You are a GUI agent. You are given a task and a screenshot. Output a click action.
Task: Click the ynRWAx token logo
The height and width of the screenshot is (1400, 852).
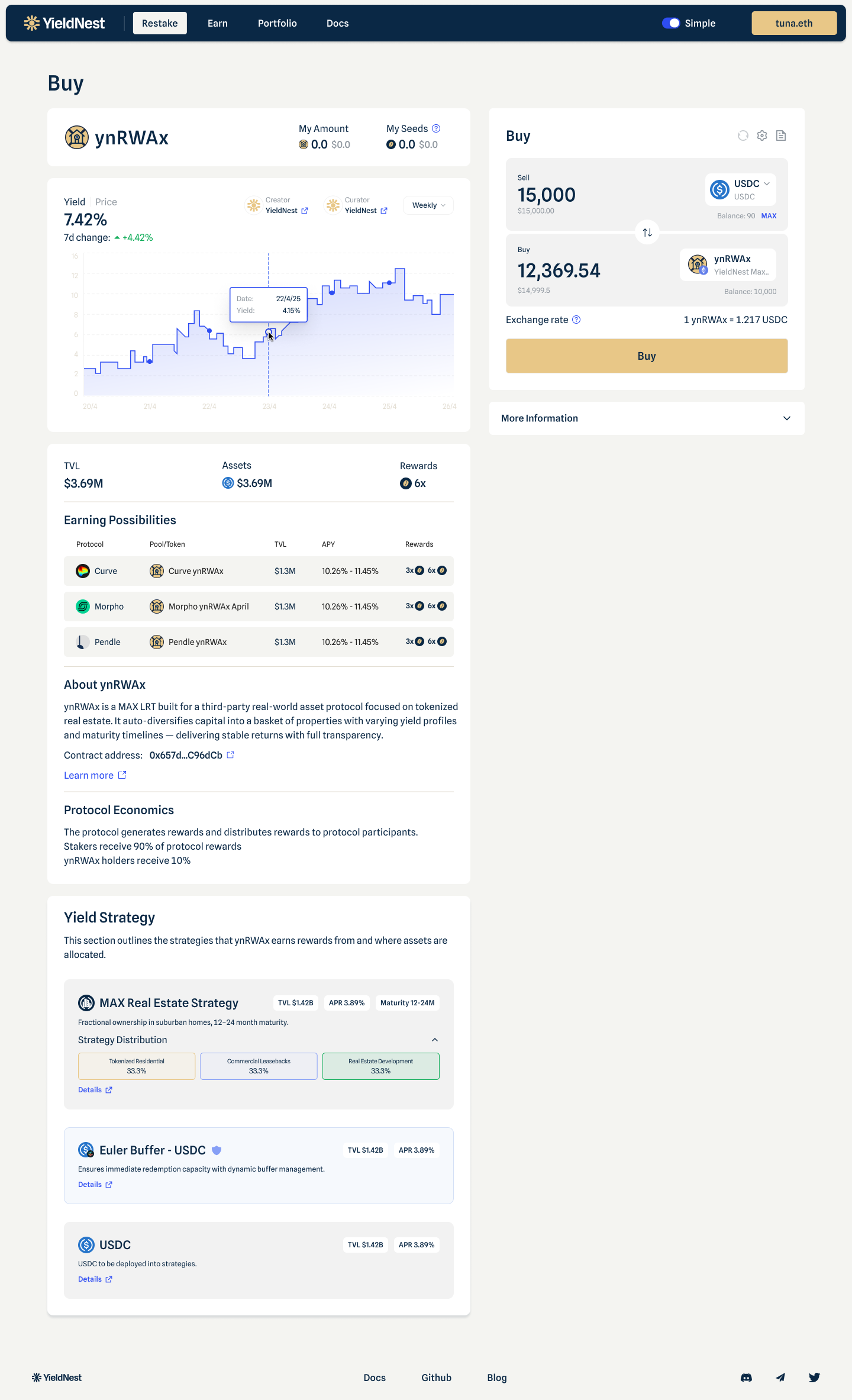click(x=76, y=137)
